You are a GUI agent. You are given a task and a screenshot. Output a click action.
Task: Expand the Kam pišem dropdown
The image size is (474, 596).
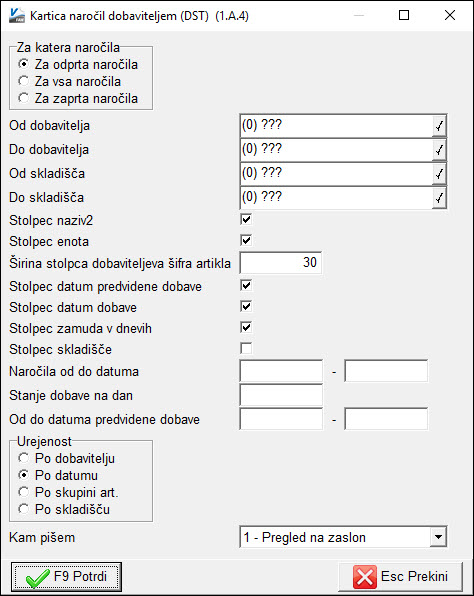[438, 537]
